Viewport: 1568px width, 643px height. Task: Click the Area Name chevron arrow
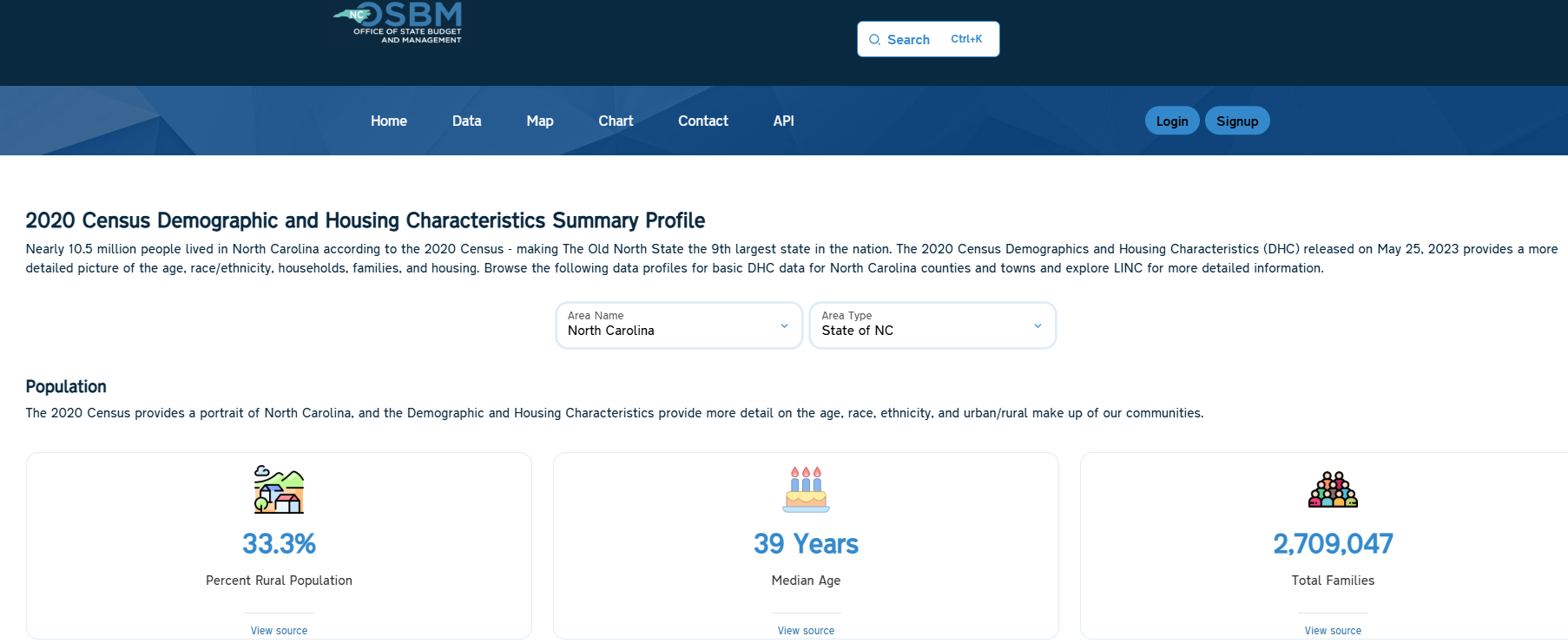pos(784,326)
